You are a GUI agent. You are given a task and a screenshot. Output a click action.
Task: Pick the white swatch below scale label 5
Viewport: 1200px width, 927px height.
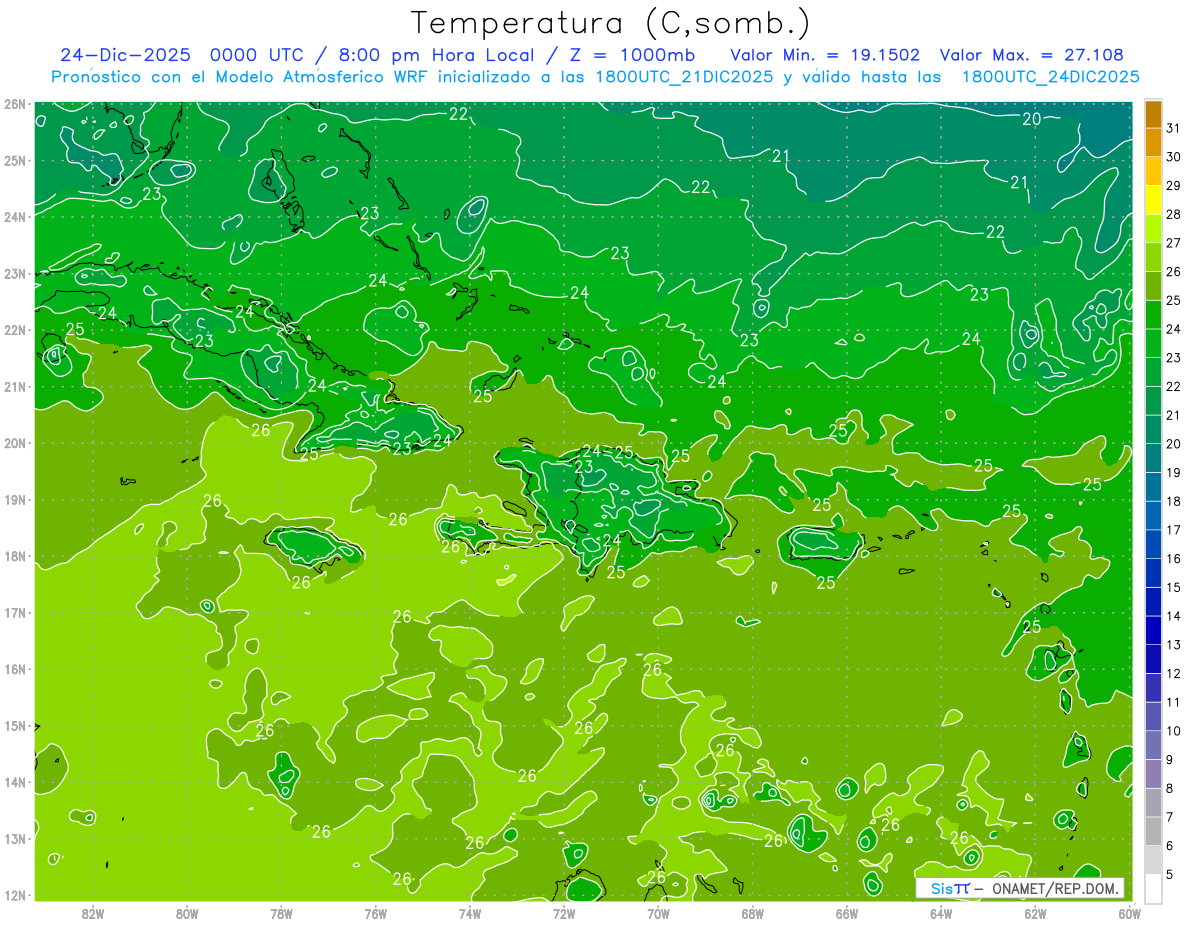pos(1153,888)
